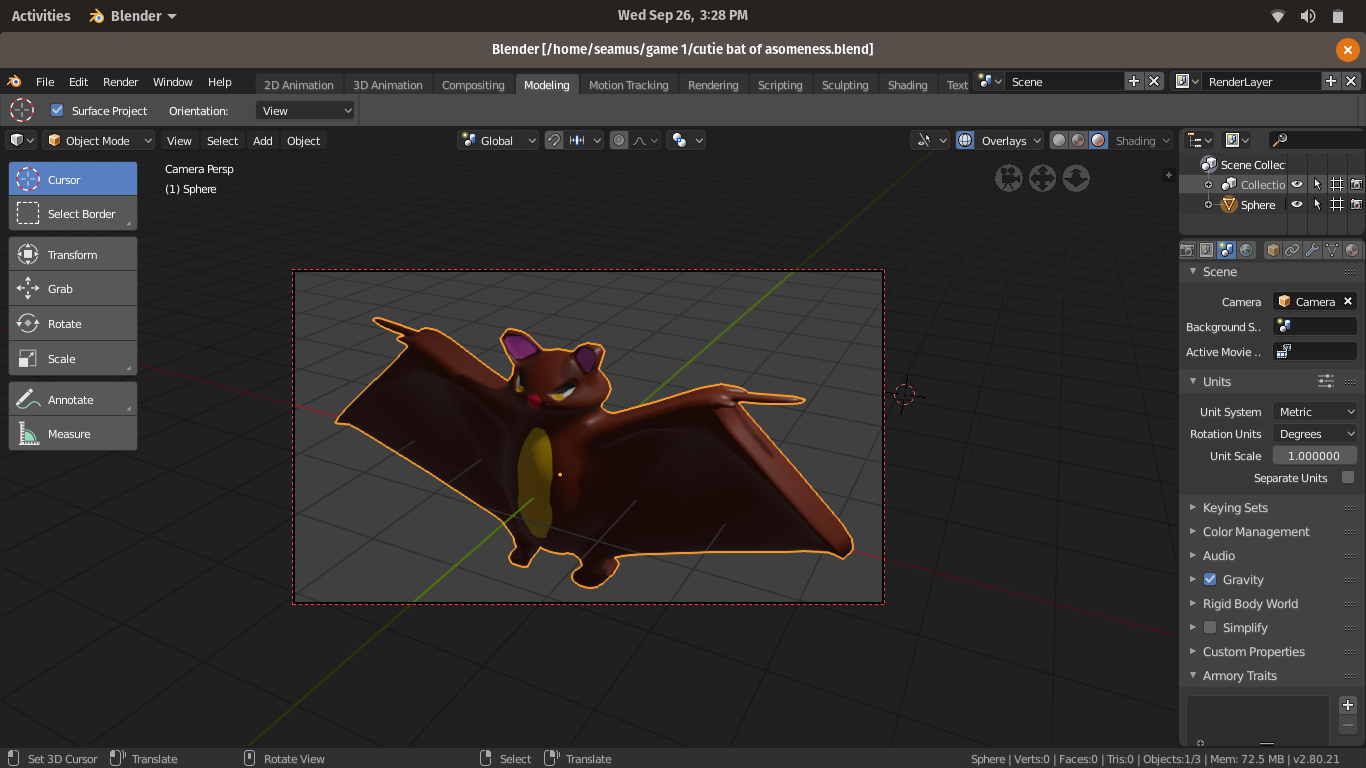
Task: Open Ubuntu Activities overview
Action: coord(41,16)
